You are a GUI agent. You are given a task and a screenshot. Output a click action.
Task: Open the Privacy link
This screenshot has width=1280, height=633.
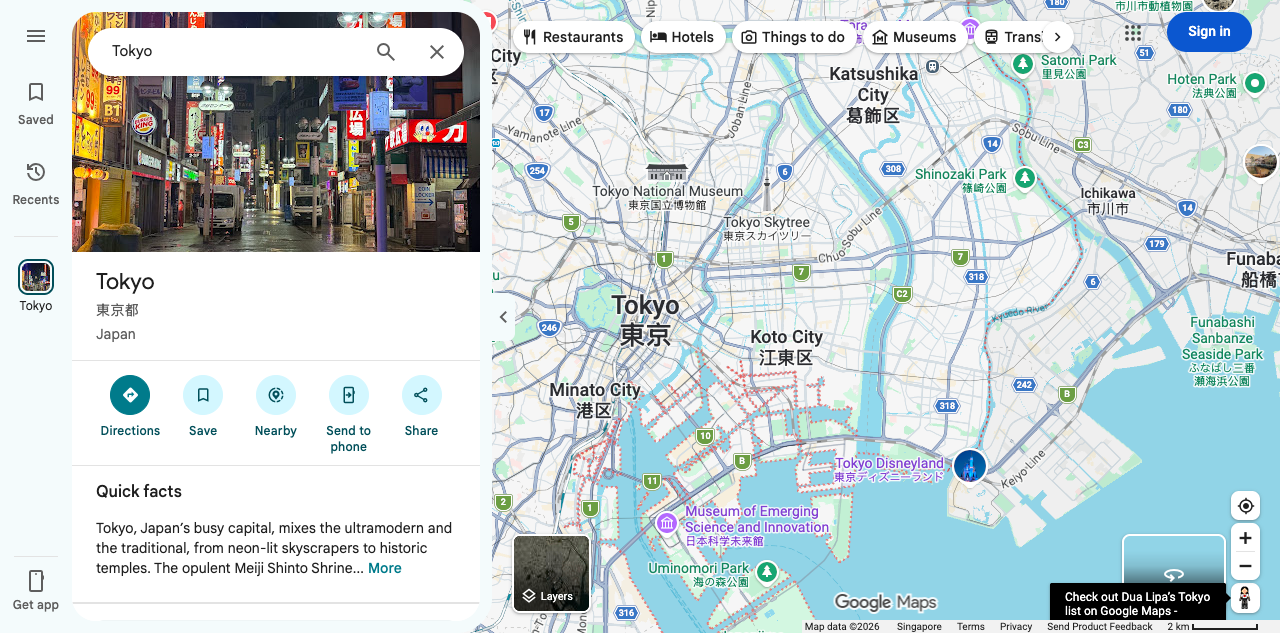click(x=1016, y=627)
